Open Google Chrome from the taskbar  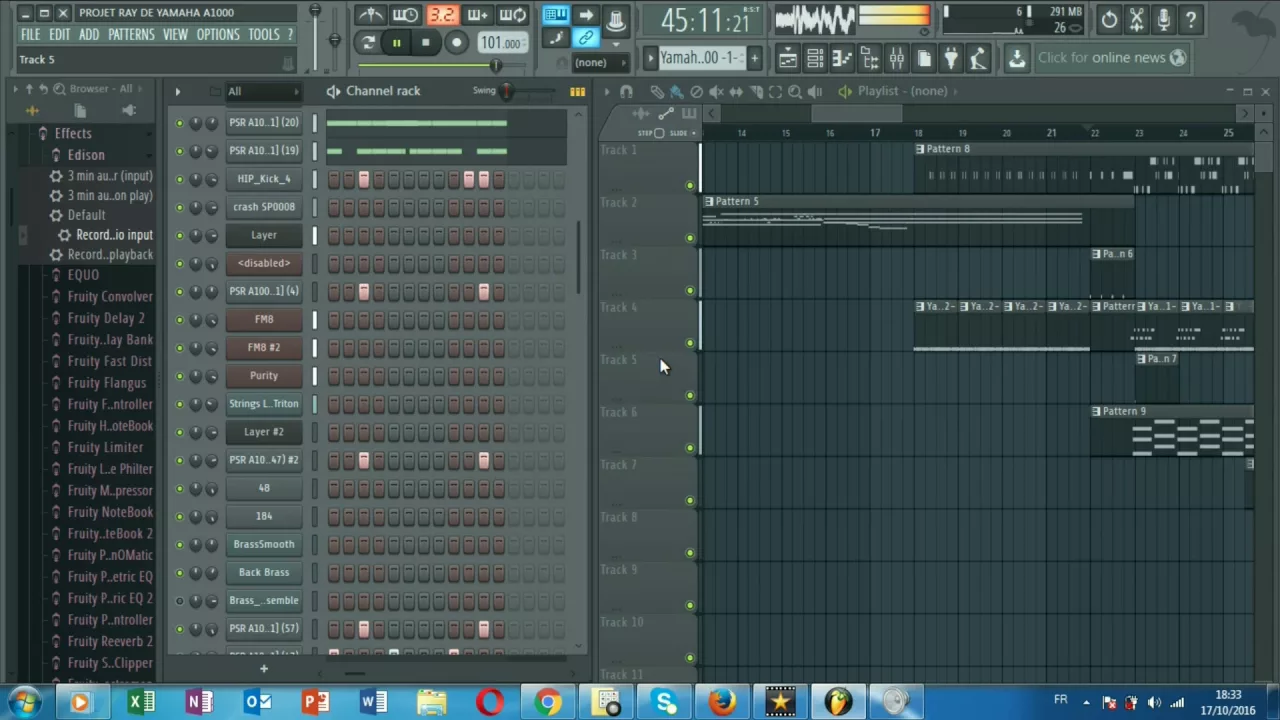click(x=547, y=702)
